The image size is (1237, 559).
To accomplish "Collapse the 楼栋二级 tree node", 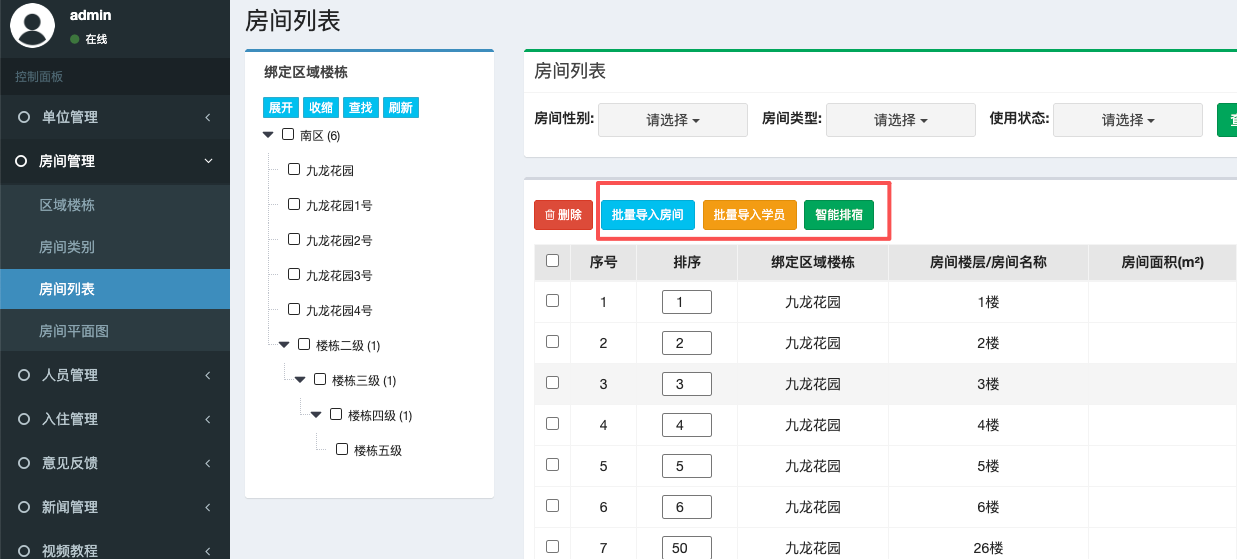I will (284, 345).
